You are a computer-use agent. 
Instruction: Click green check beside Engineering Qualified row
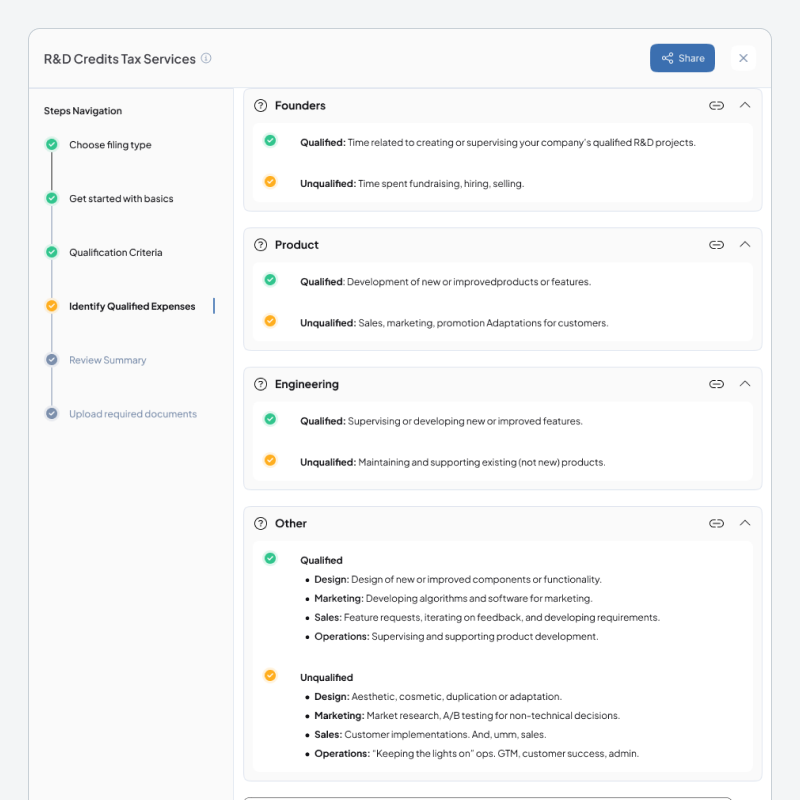pos(270,419)
